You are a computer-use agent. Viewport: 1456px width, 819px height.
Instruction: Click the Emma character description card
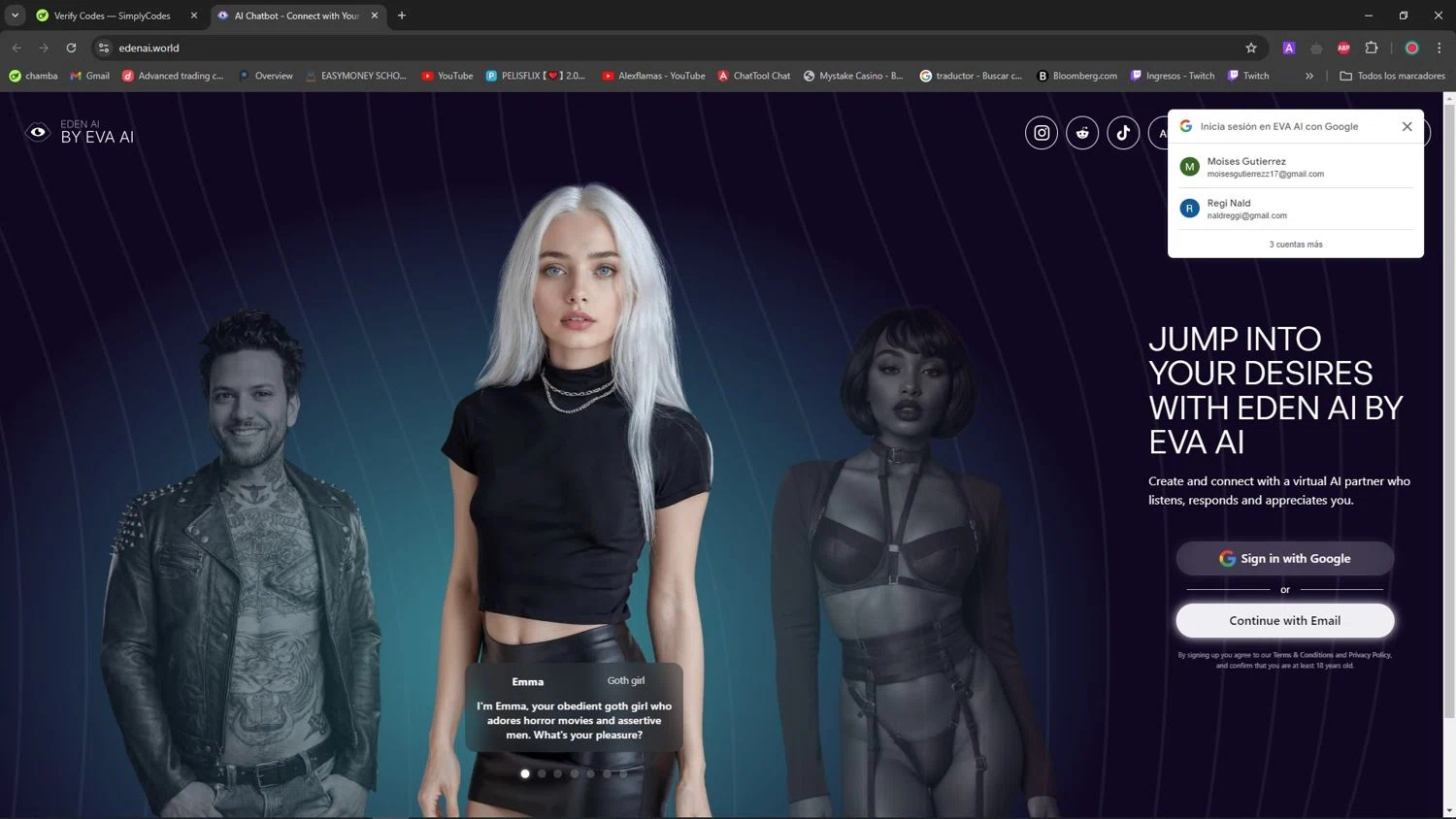[574, 707]
